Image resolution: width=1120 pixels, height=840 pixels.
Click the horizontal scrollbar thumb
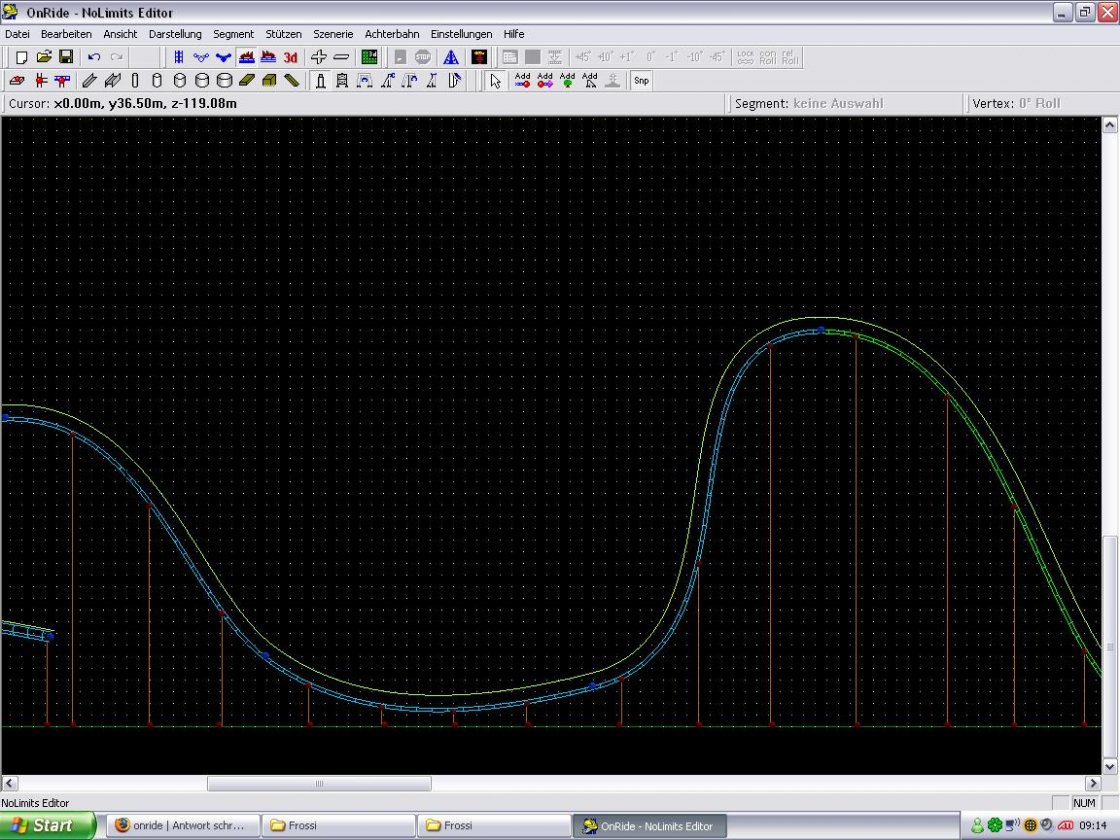click(319, 784)
